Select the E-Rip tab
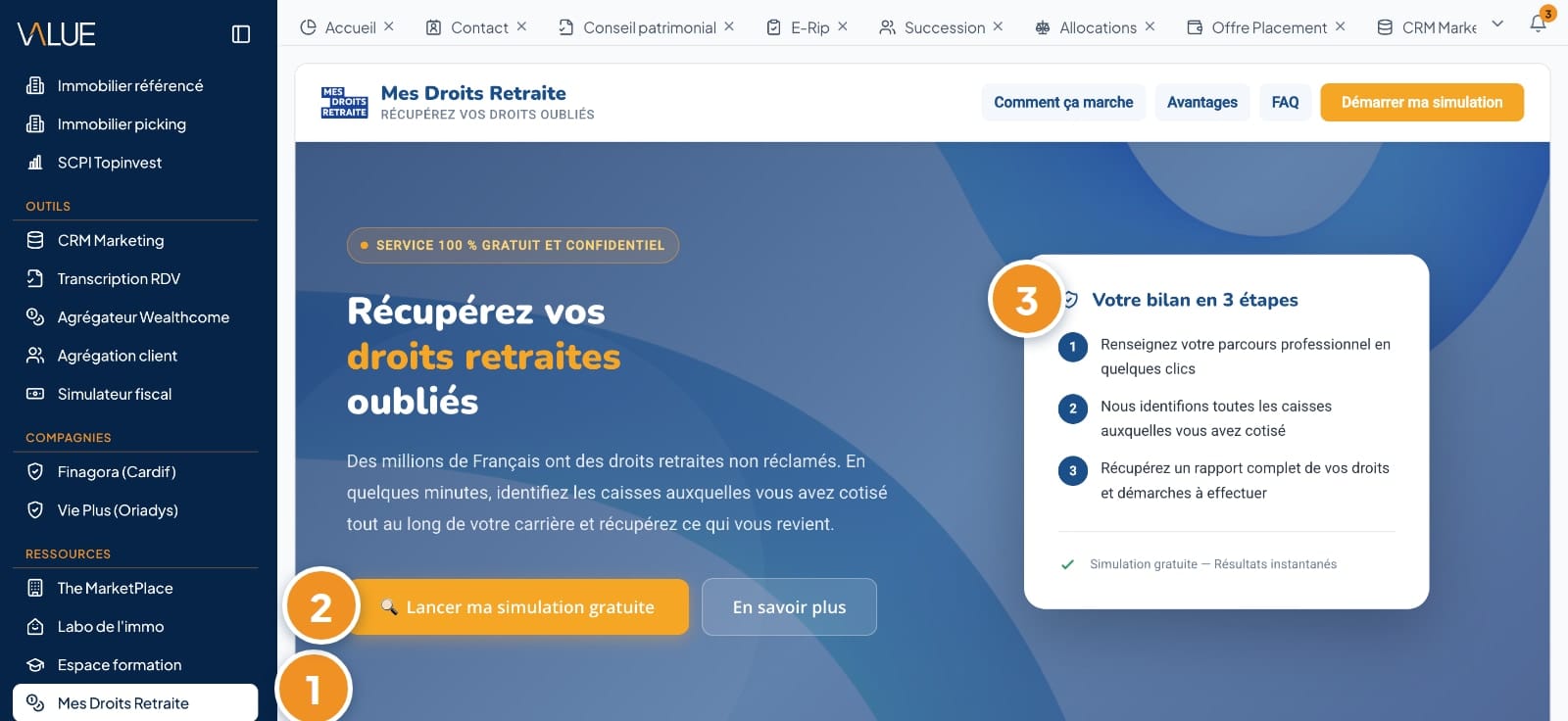The width and height of the screenshot is (1568, 721). click(x=798, y=27)
